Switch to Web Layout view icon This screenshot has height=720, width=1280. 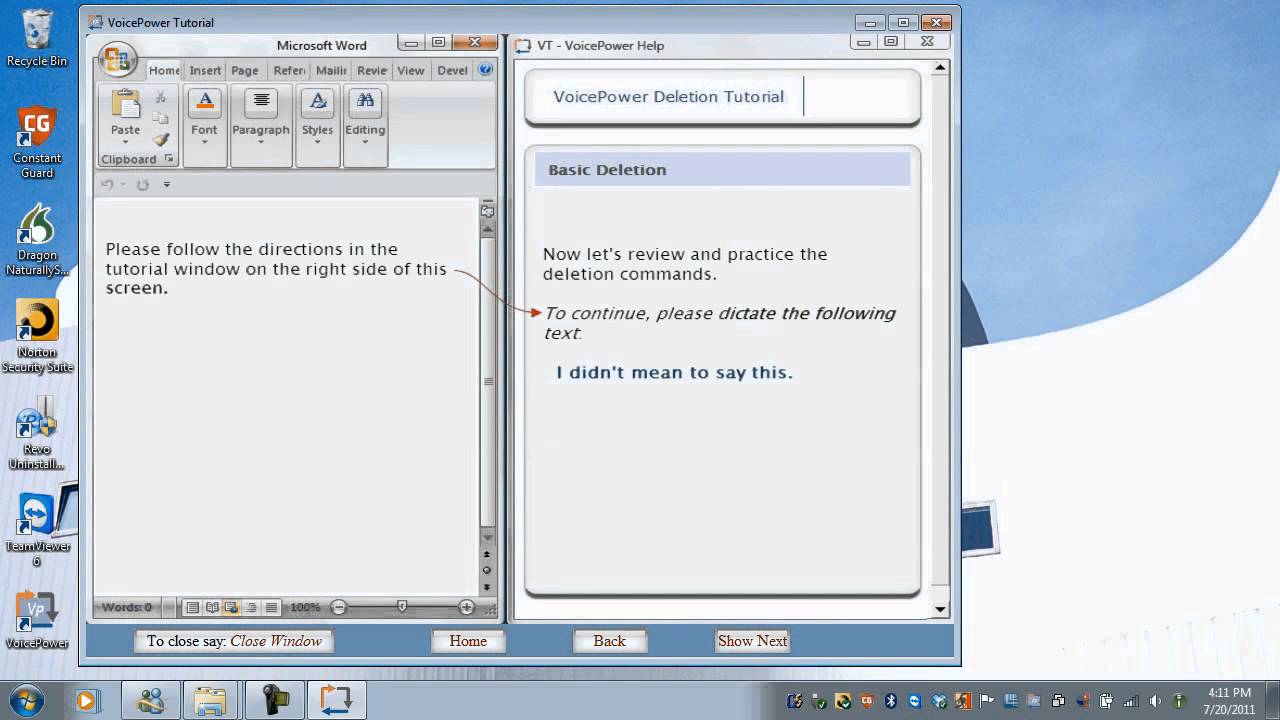click(231, 607)
